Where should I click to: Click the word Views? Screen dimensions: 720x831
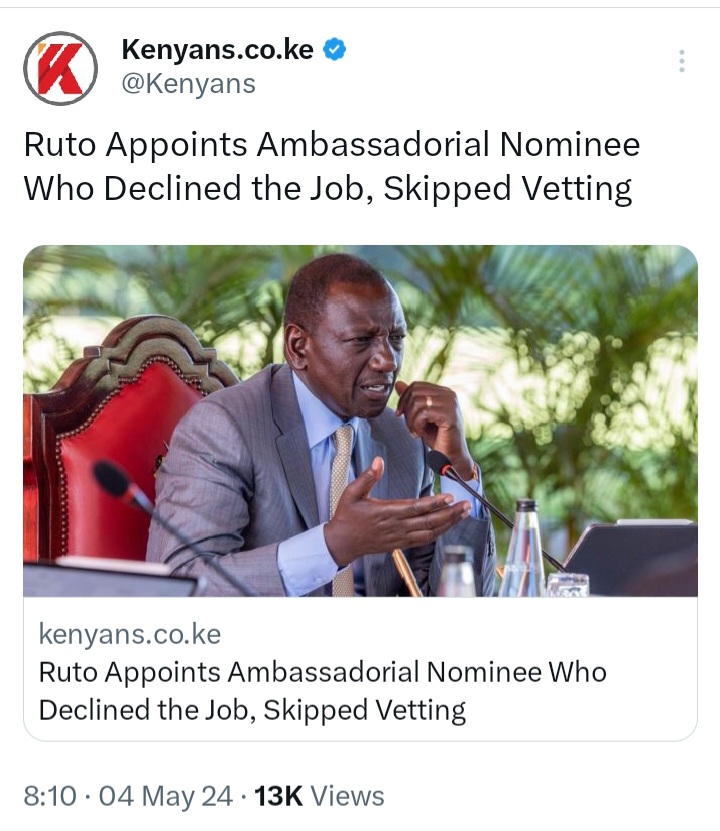[347, 796]
